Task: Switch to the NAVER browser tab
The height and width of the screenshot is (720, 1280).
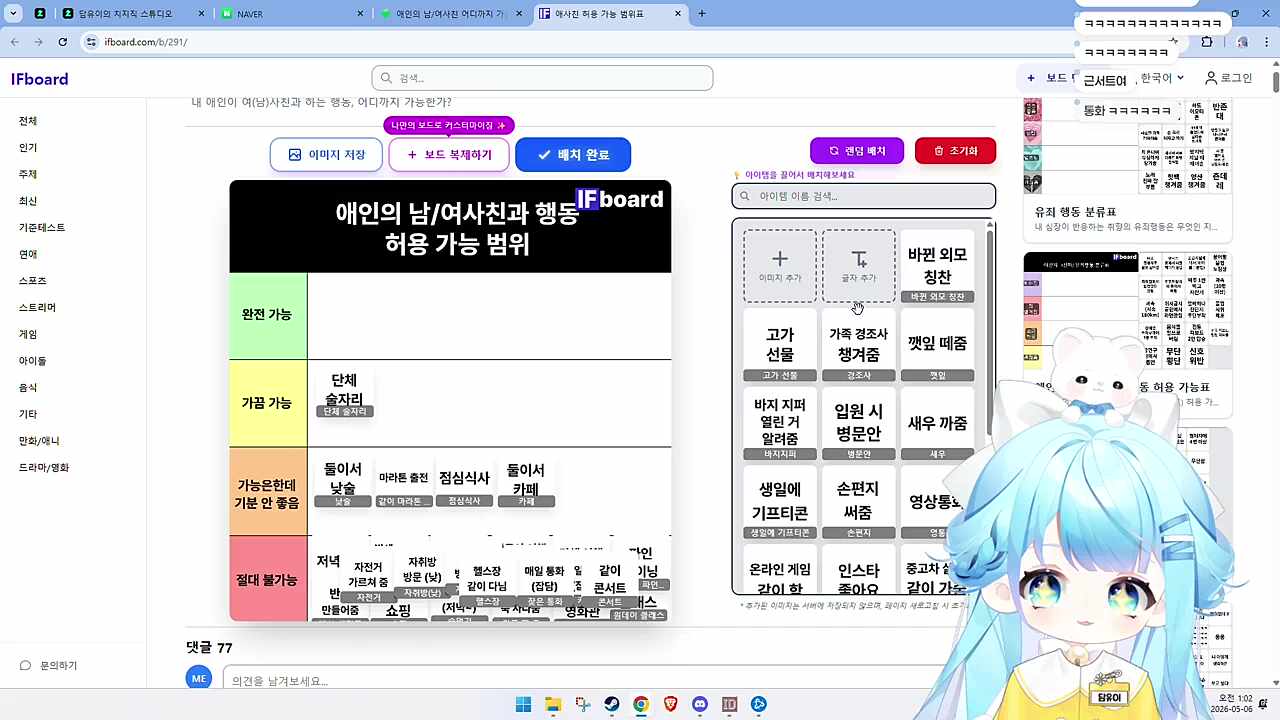Action: (x=290, y=14)
